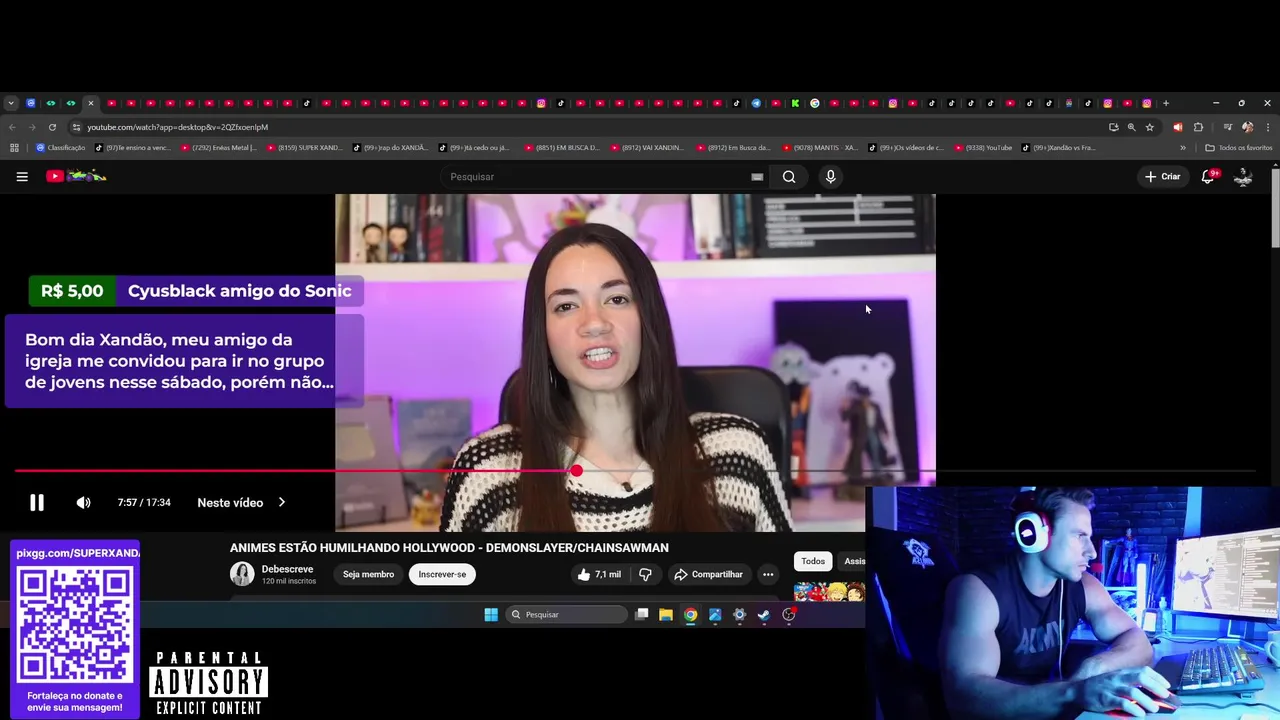This screenshot has height=720, width=1280.
Task: Open the 'Classificação' bookmark
Action: coord(61,148)
